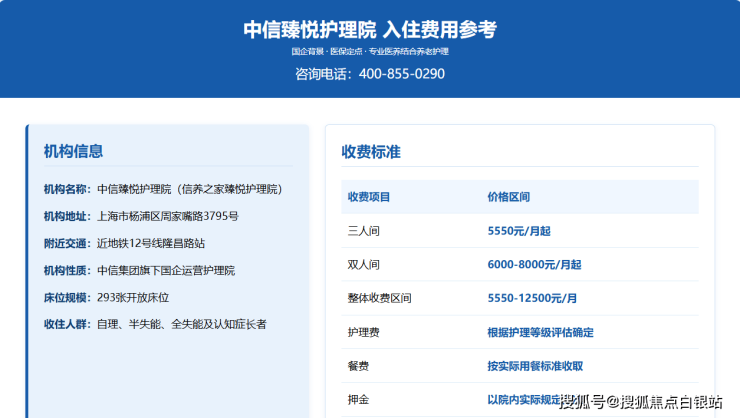Click the text 近地铁12号线隆昌路站
The height and width of the screenshot is (418, 740).
pyautogui.click(x=151, y=243)
